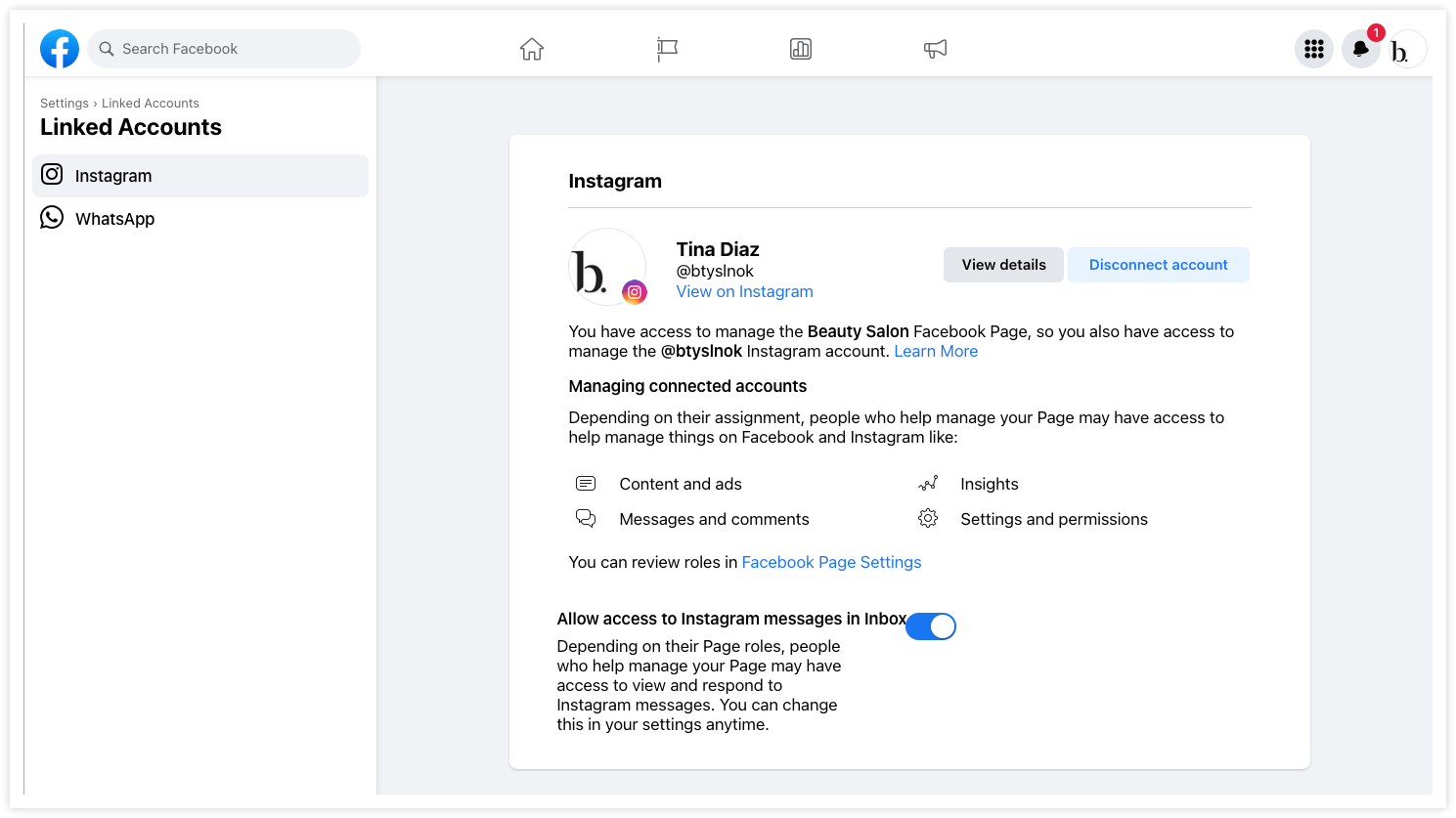
Task: Open the Ads megaphone icon
Action: pyautogui.click(x=935, y=49)
